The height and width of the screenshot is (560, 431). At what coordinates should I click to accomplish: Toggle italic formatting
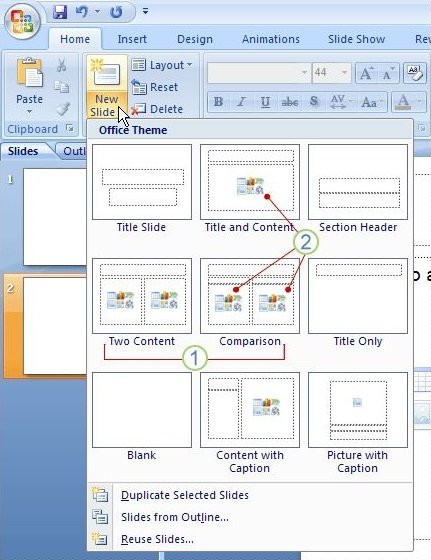(241, 102)
